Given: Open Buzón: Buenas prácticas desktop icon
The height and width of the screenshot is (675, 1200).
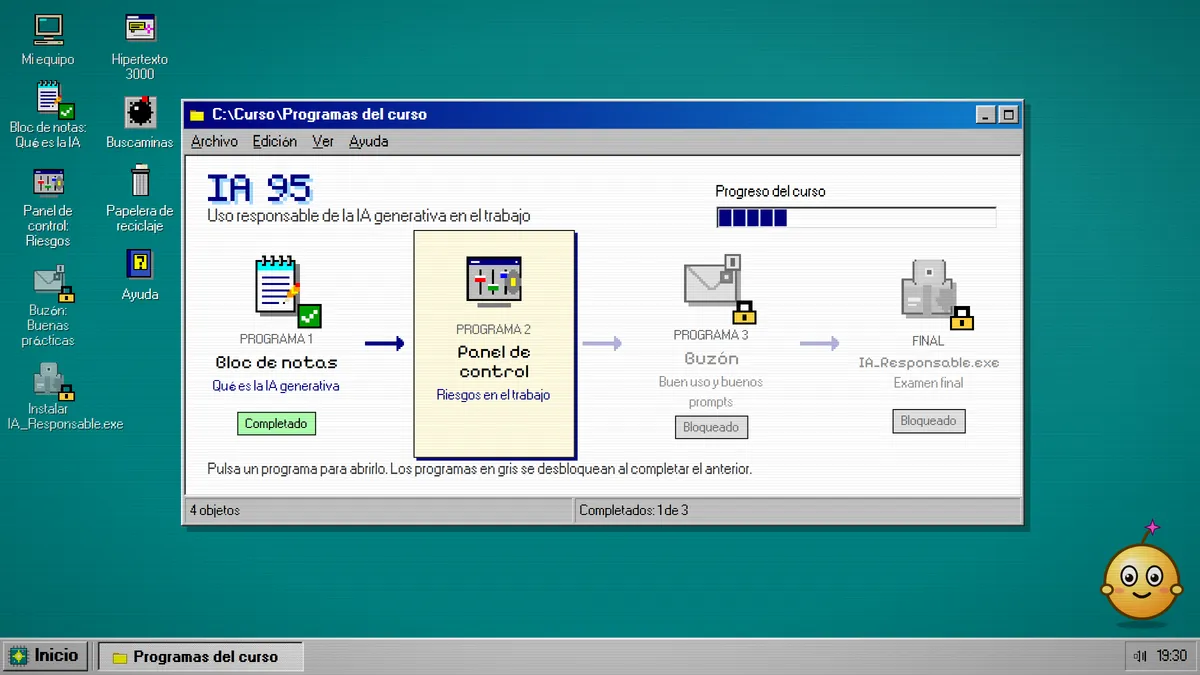Looking at the screenshot, I should pos(48,305).
